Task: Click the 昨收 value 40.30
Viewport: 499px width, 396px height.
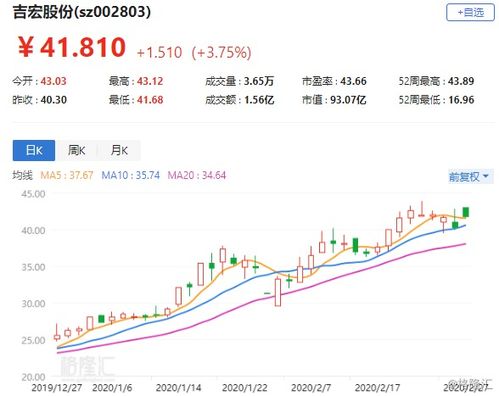Action: (x=53, y=100)
